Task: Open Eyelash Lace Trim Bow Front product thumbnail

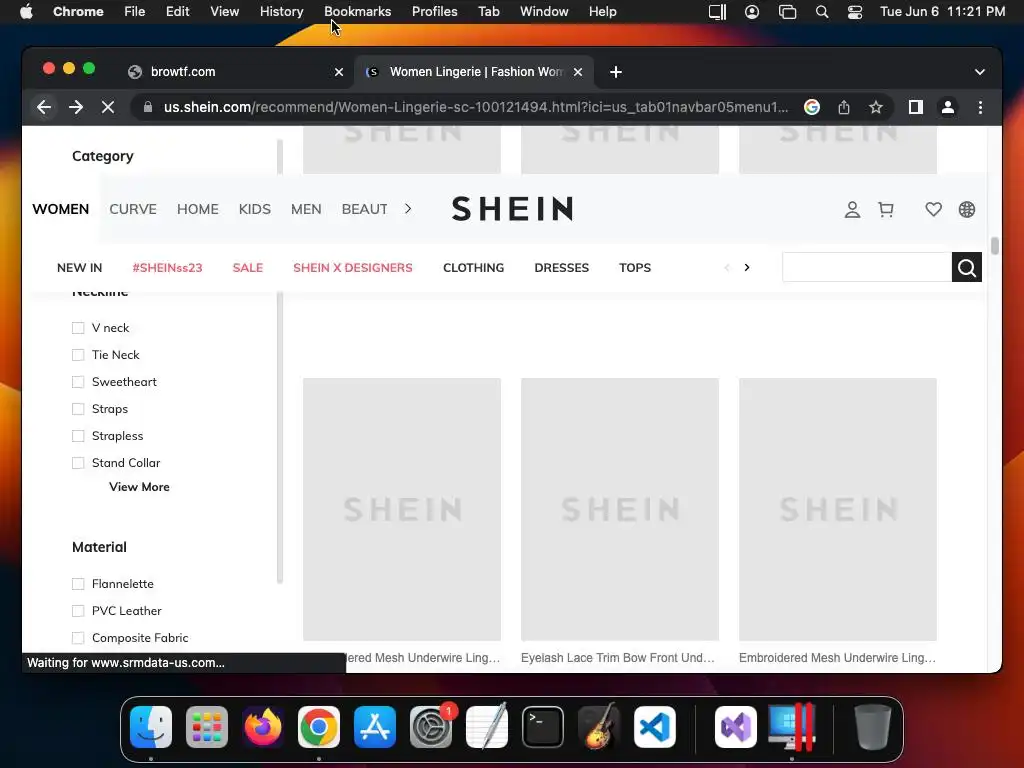Action: coord(620,509)
